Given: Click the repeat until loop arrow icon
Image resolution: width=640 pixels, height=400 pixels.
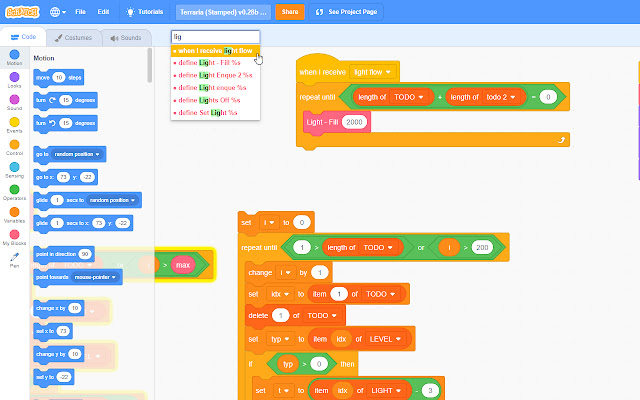Looking at the screenshot, I should (x=561, y=140).
